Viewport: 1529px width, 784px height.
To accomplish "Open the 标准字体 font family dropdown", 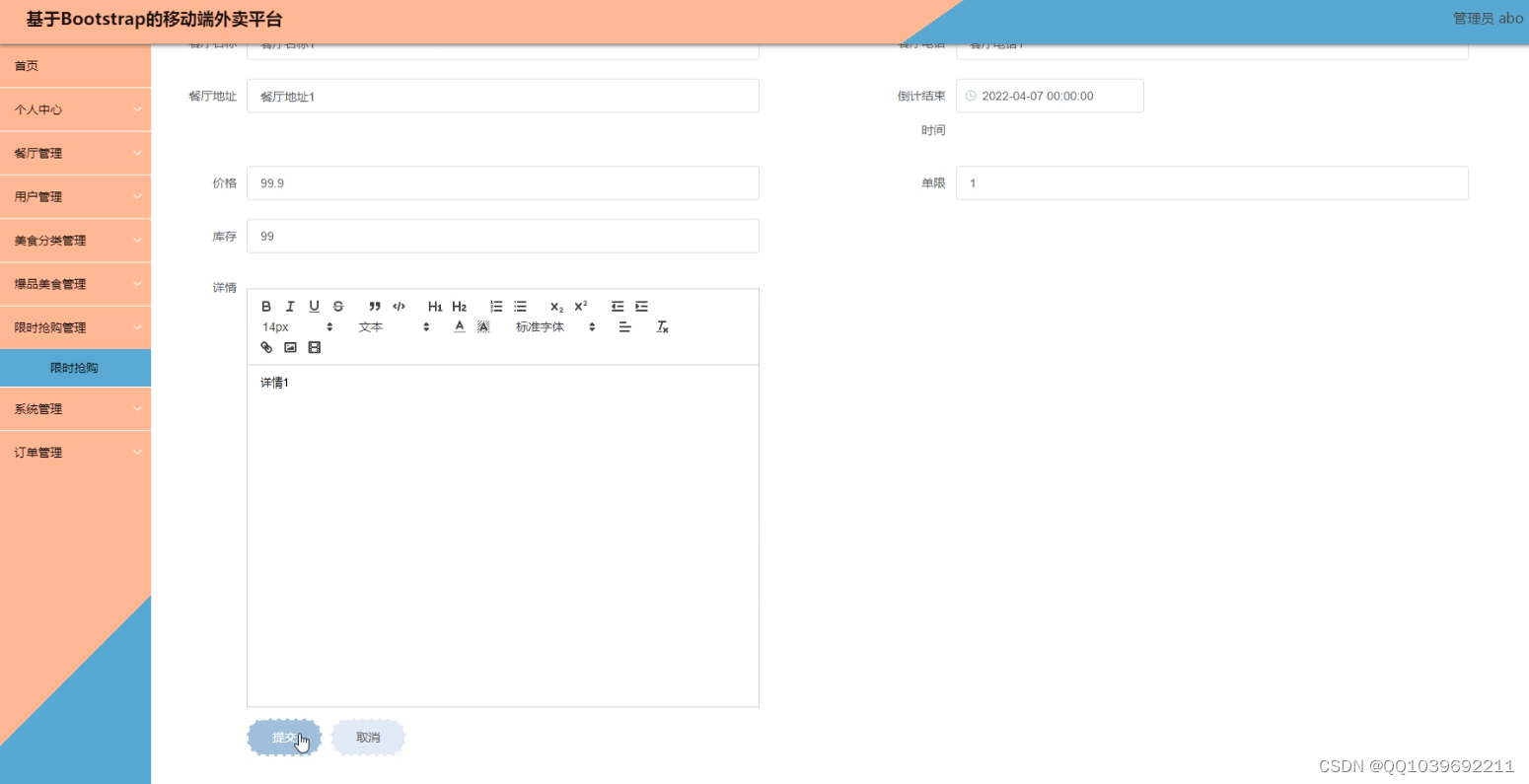I will [x=555, y=327].
